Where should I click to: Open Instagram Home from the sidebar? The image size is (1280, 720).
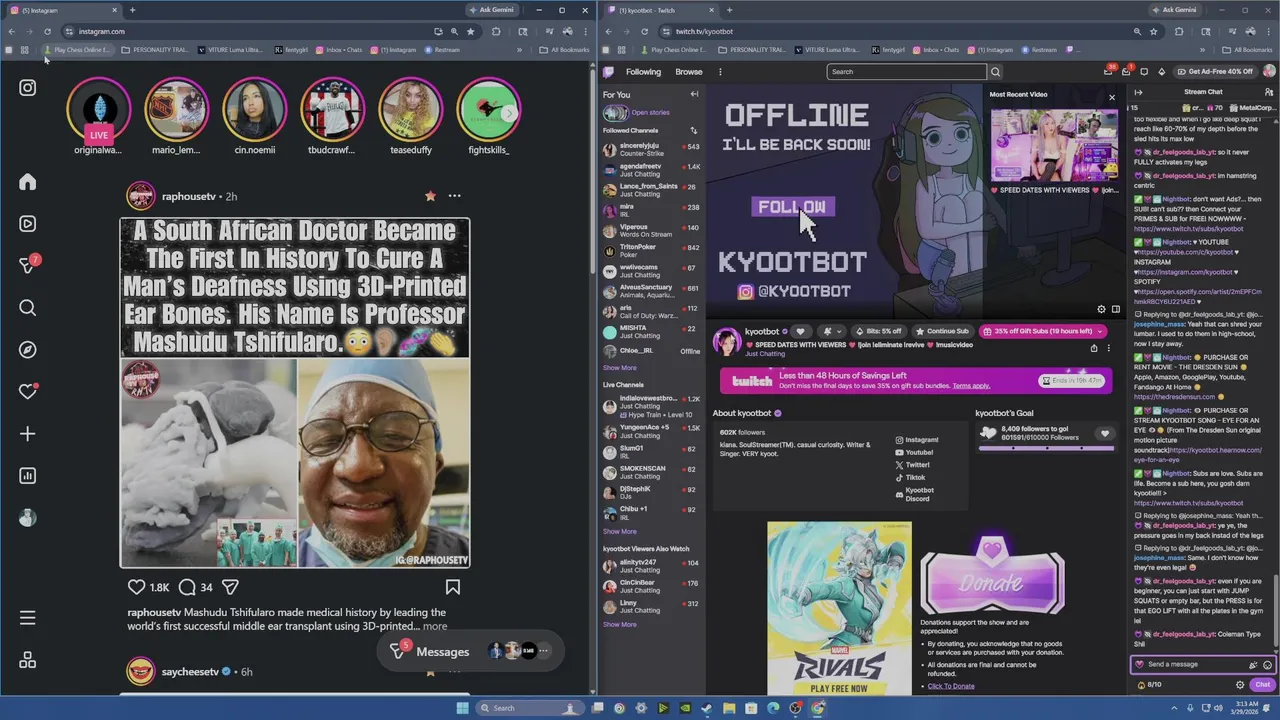click(x=28, y=182)
